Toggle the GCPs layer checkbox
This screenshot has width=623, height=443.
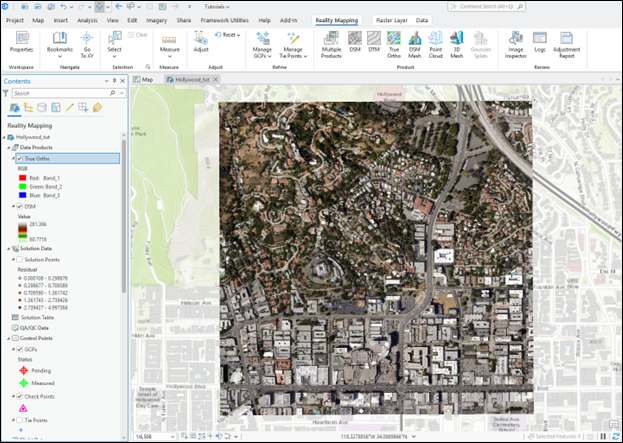(x=19, y=349)
